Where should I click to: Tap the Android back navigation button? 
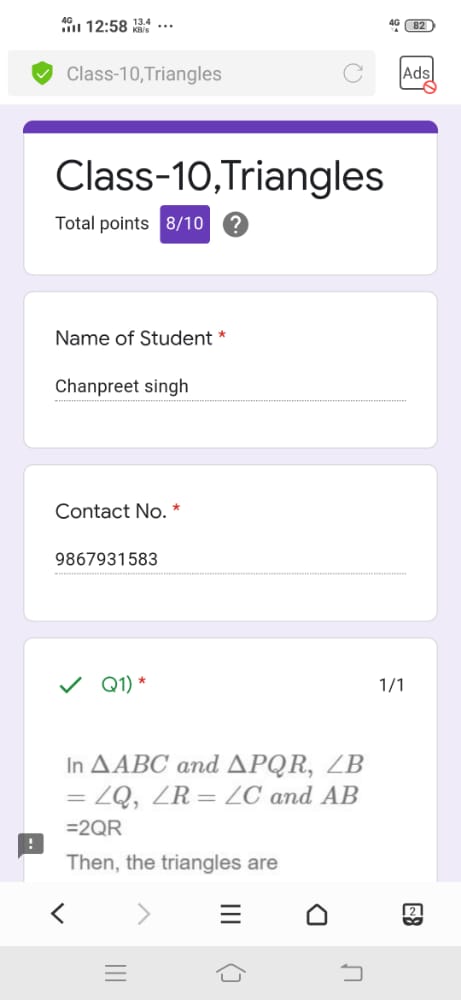(x=351, y=973)
